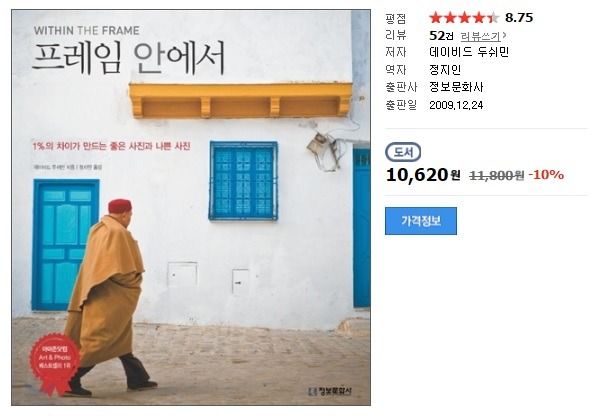Click the red bestseller ribbon seal
This screenshot has height=420, width=600.
55,363
